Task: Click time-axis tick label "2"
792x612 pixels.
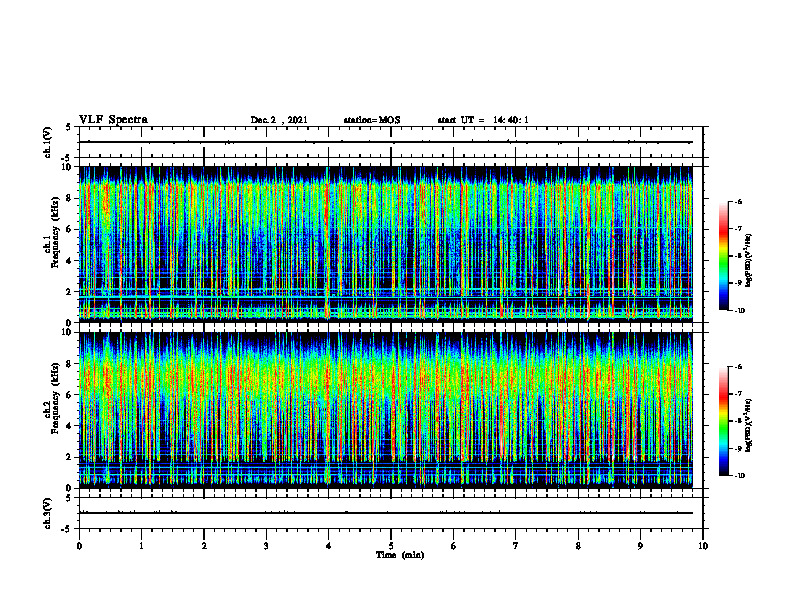Action: point(204,546)
